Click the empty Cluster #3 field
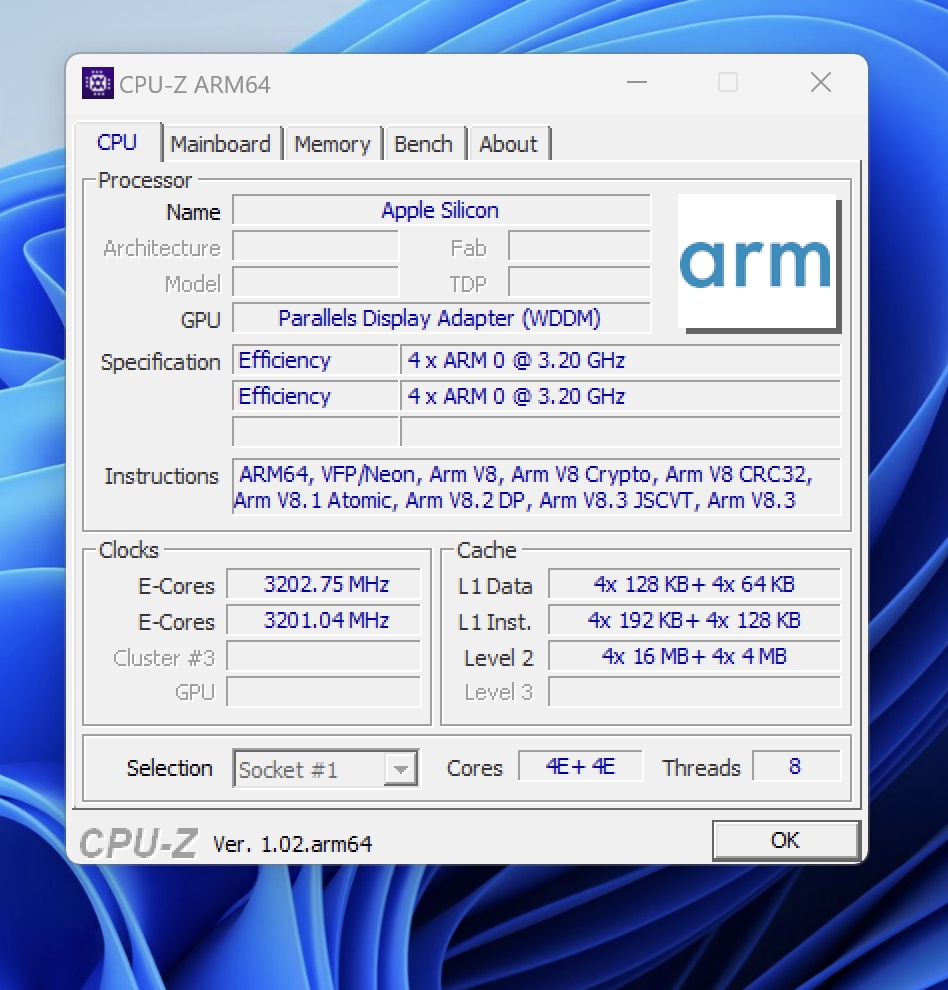Screen dimensions: 948x990 coord(323,656)
